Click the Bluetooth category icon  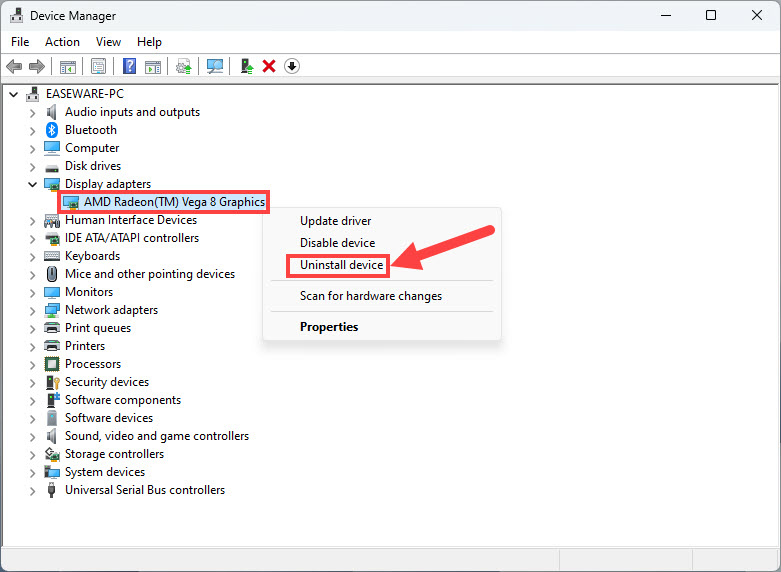click(52, 130)
